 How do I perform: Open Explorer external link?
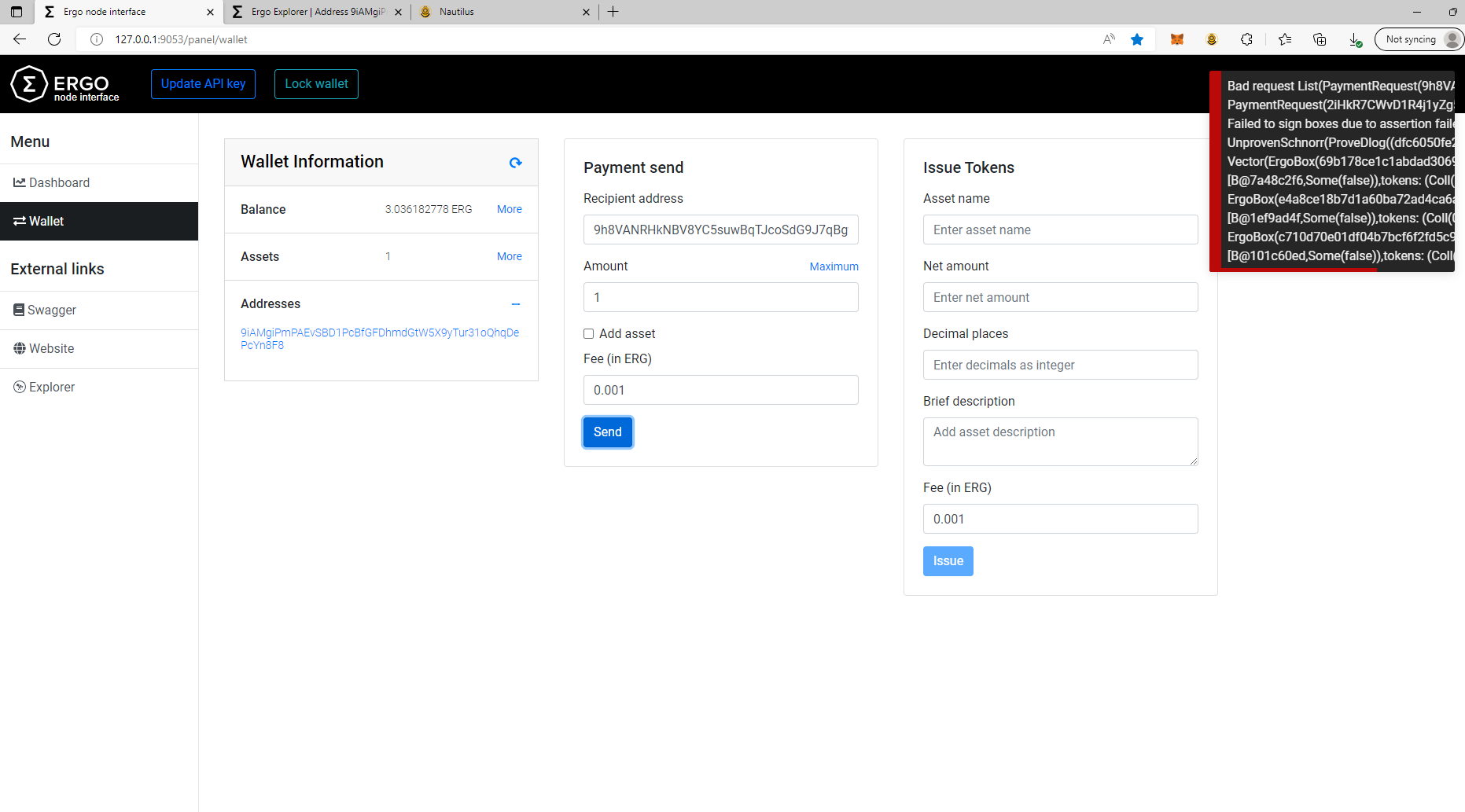click(99, 388)
